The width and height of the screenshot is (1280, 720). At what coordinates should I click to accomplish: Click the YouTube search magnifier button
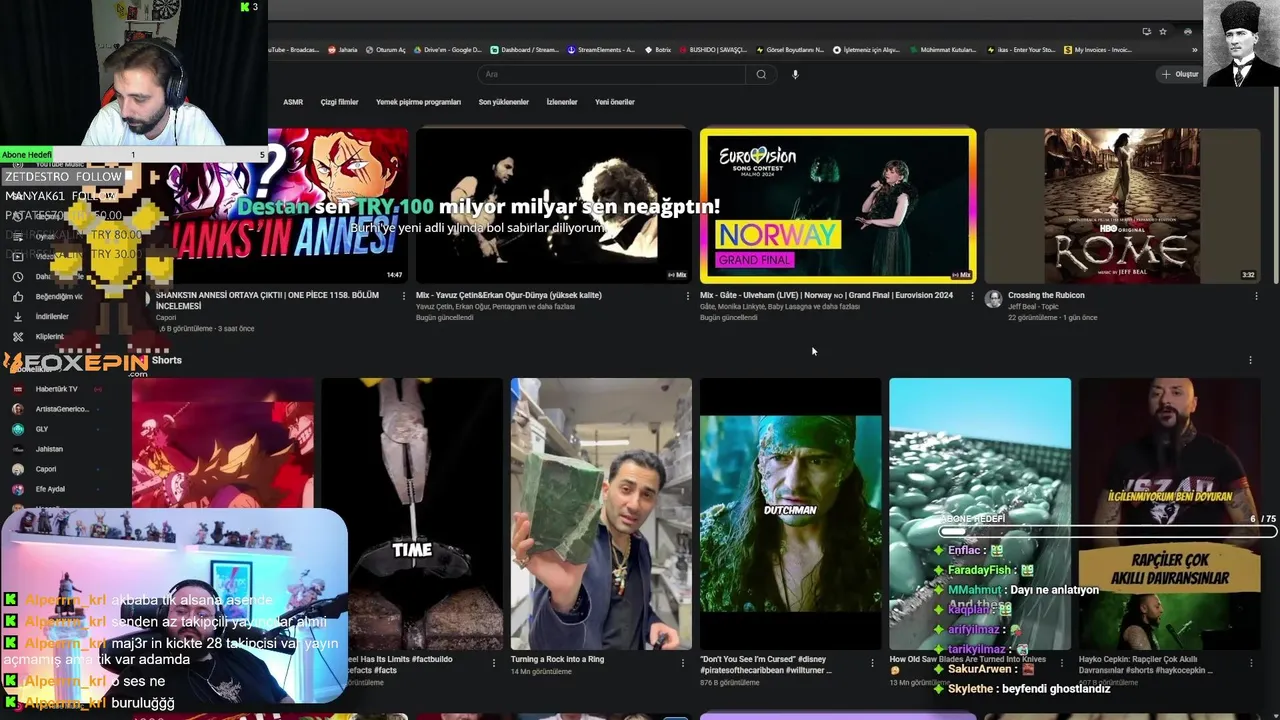click(x=761, y=74)
